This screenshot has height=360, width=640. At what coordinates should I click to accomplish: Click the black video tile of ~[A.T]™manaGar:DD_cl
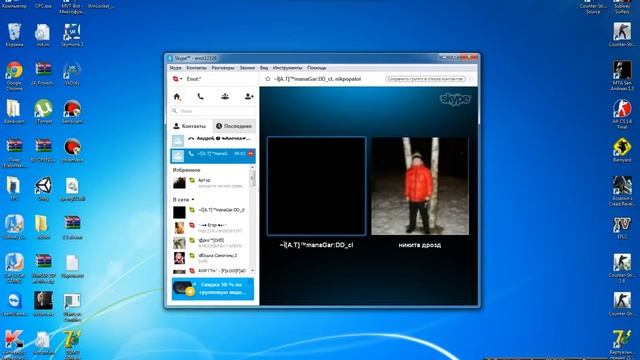point(316,186)
